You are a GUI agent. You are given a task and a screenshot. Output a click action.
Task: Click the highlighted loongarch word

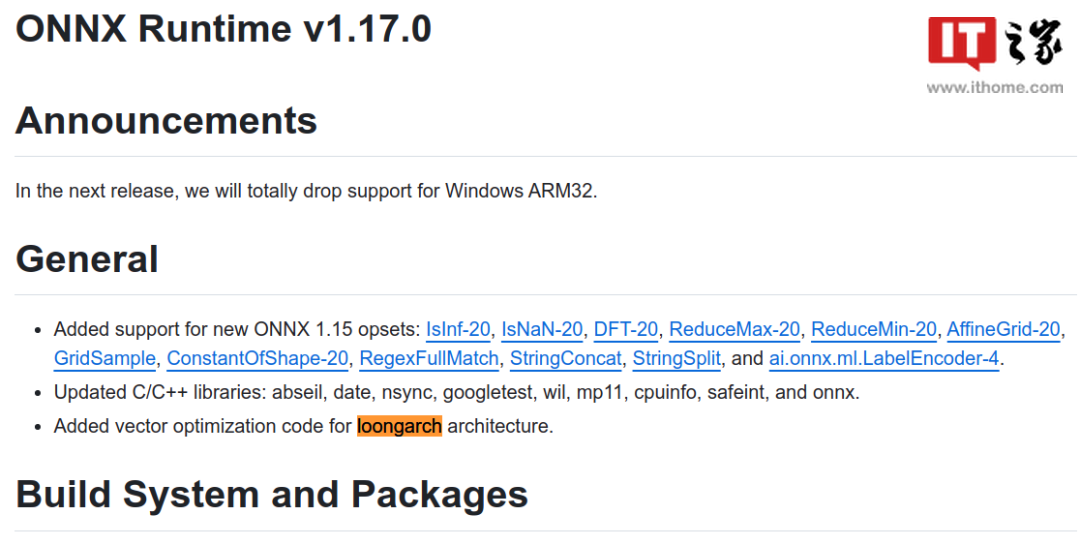click(399, 426)
